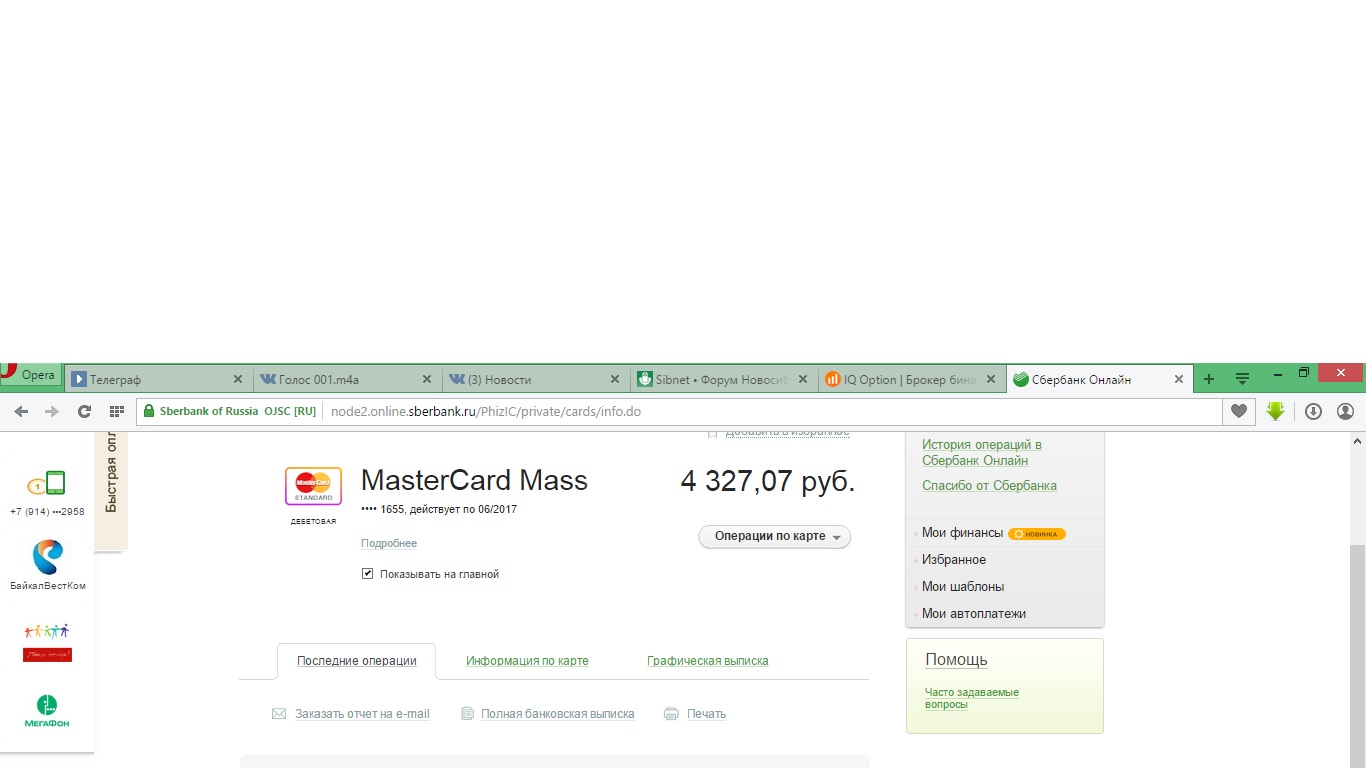Open the БайкалВестКом payment icon
Image resolution: width=1366 pixels, height=768 pixels.
(x=47, y=557)
